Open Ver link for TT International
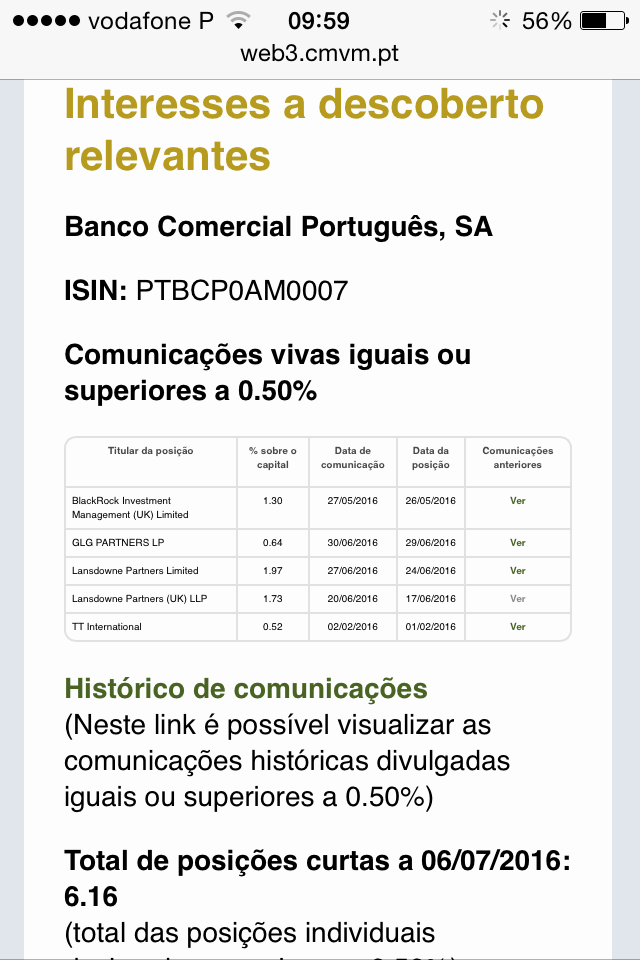 [517, 627]
